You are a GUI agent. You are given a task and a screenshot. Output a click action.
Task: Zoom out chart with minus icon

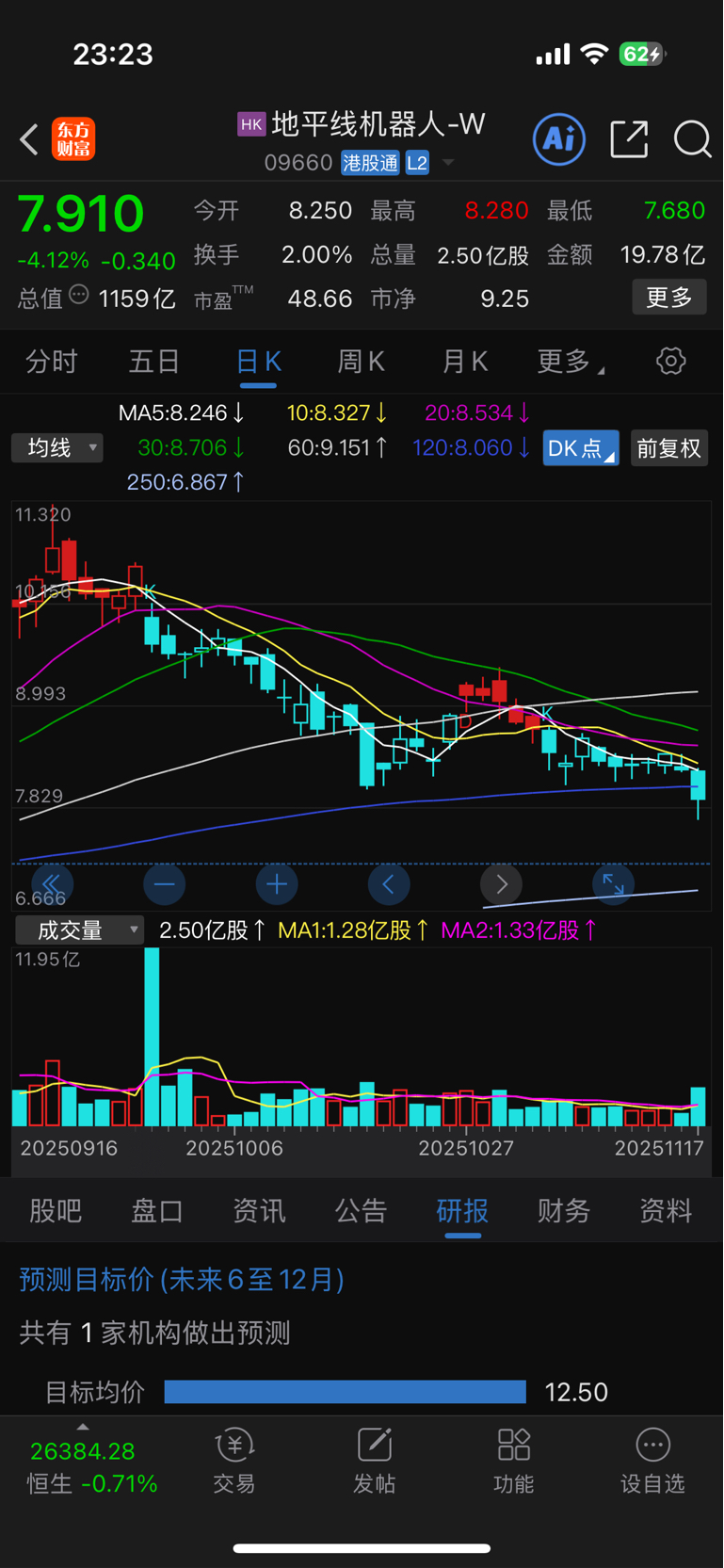tap(164, 884)
